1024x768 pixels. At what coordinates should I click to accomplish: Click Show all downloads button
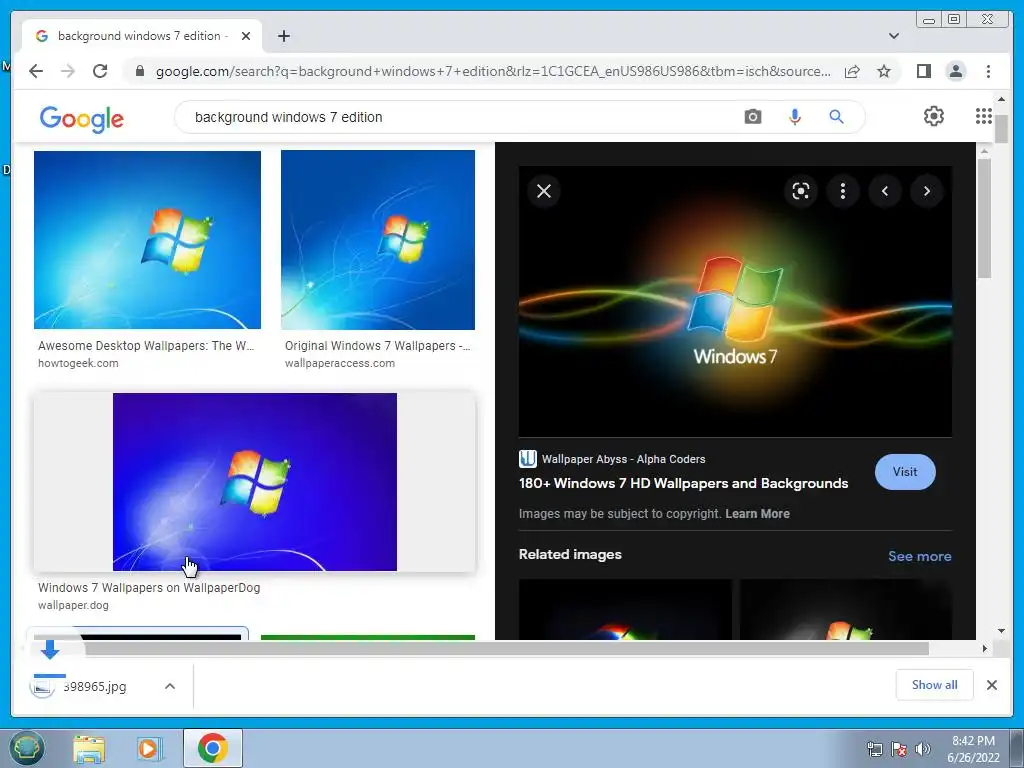click(x=935, y=684)
